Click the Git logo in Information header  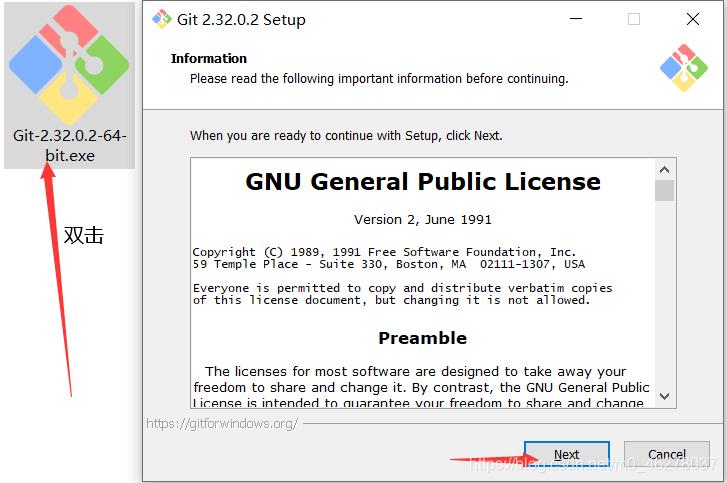[x=684, y=68]
